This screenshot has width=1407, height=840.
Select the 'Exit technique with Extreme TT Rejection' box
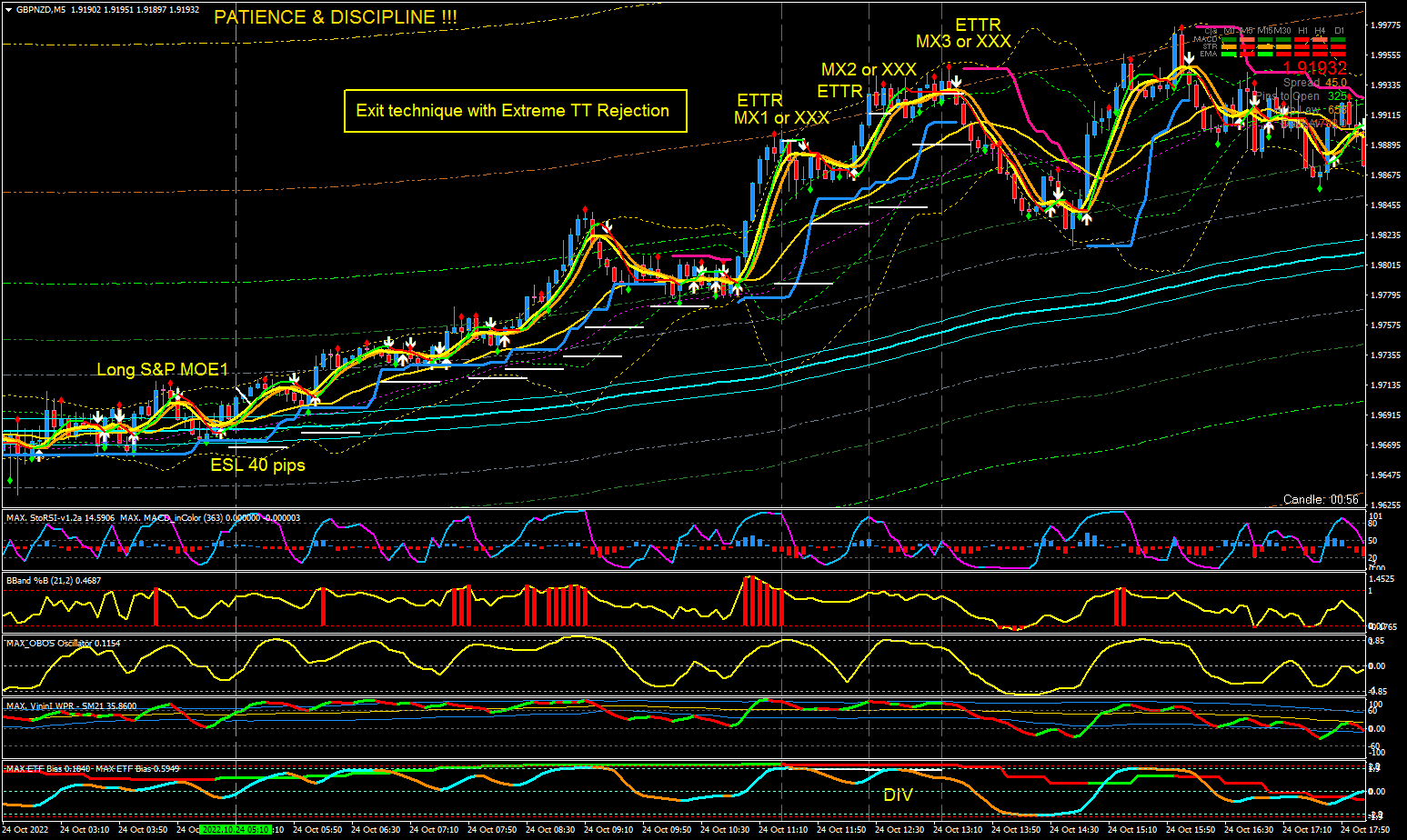tap(514, 111)
